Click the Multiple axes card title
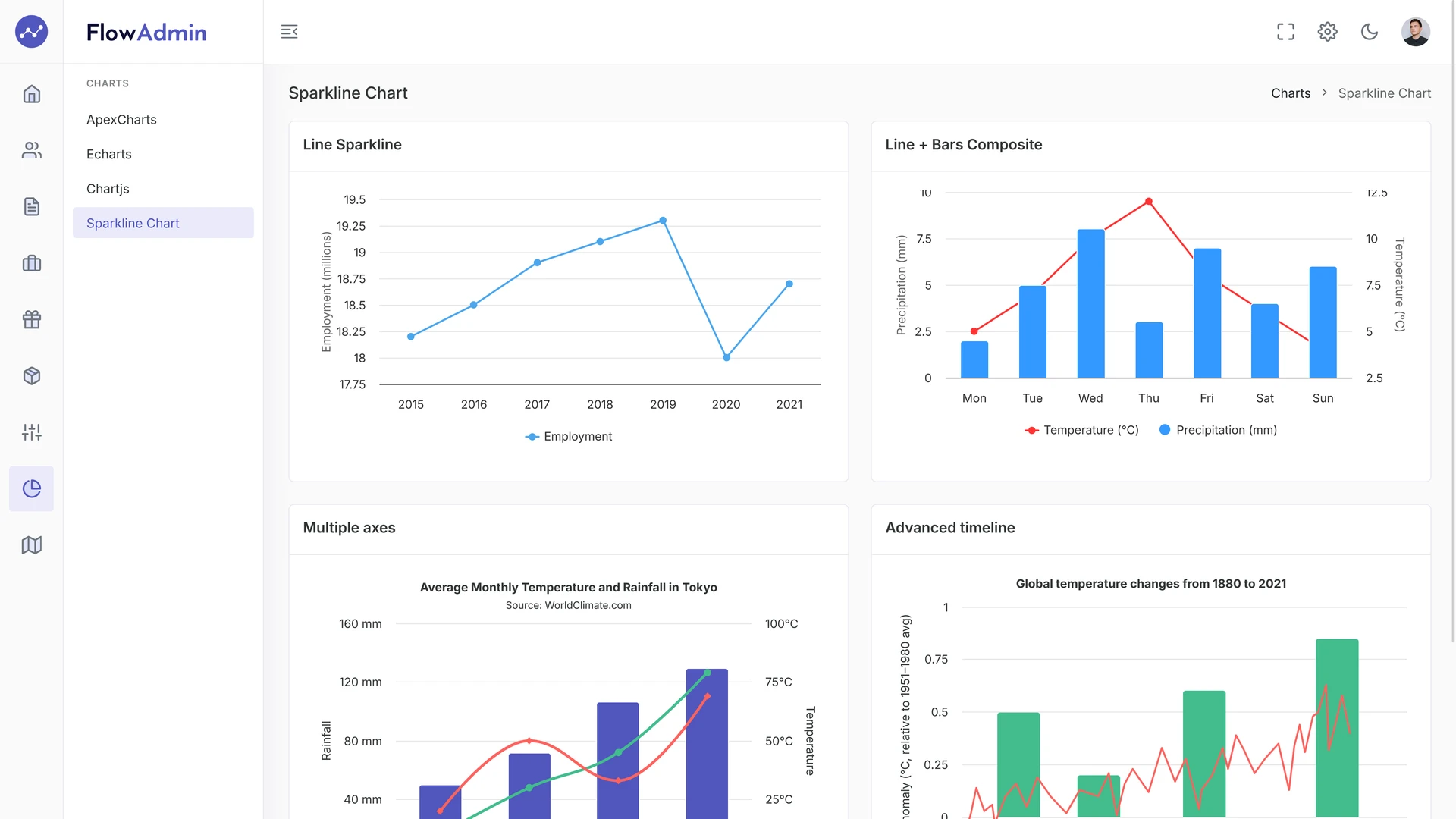Image resolution: width=1456 pixels, height=819 pixels. click(349, 528)
